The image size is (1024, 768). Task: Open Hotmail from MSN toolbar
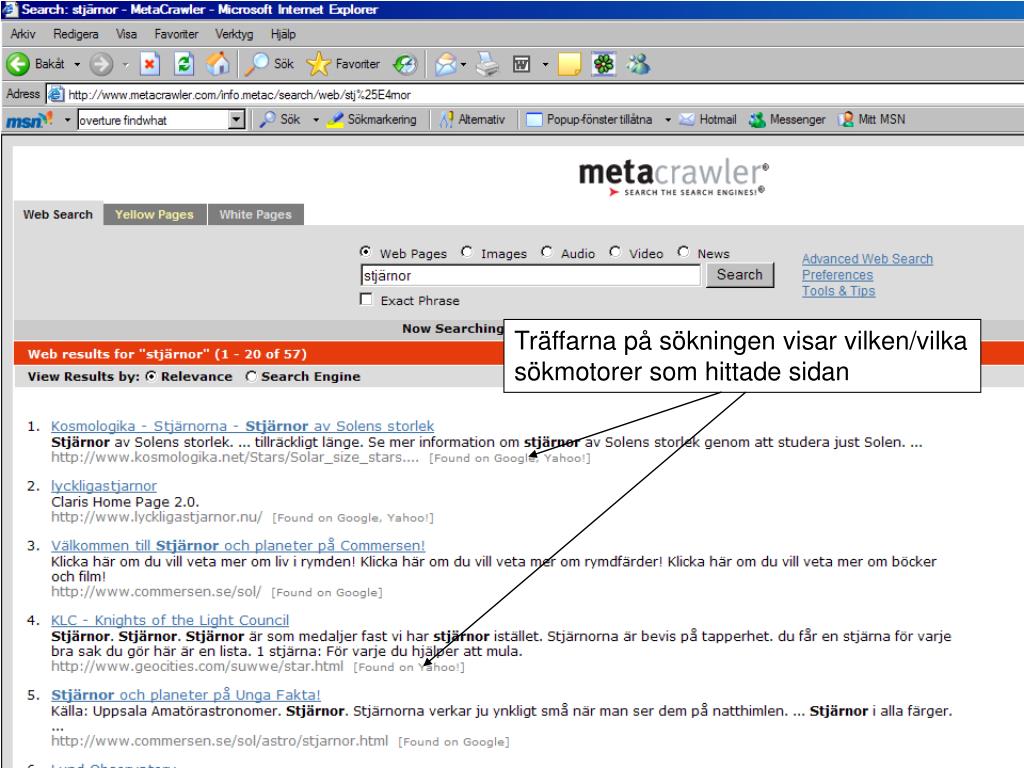[708, 120]
